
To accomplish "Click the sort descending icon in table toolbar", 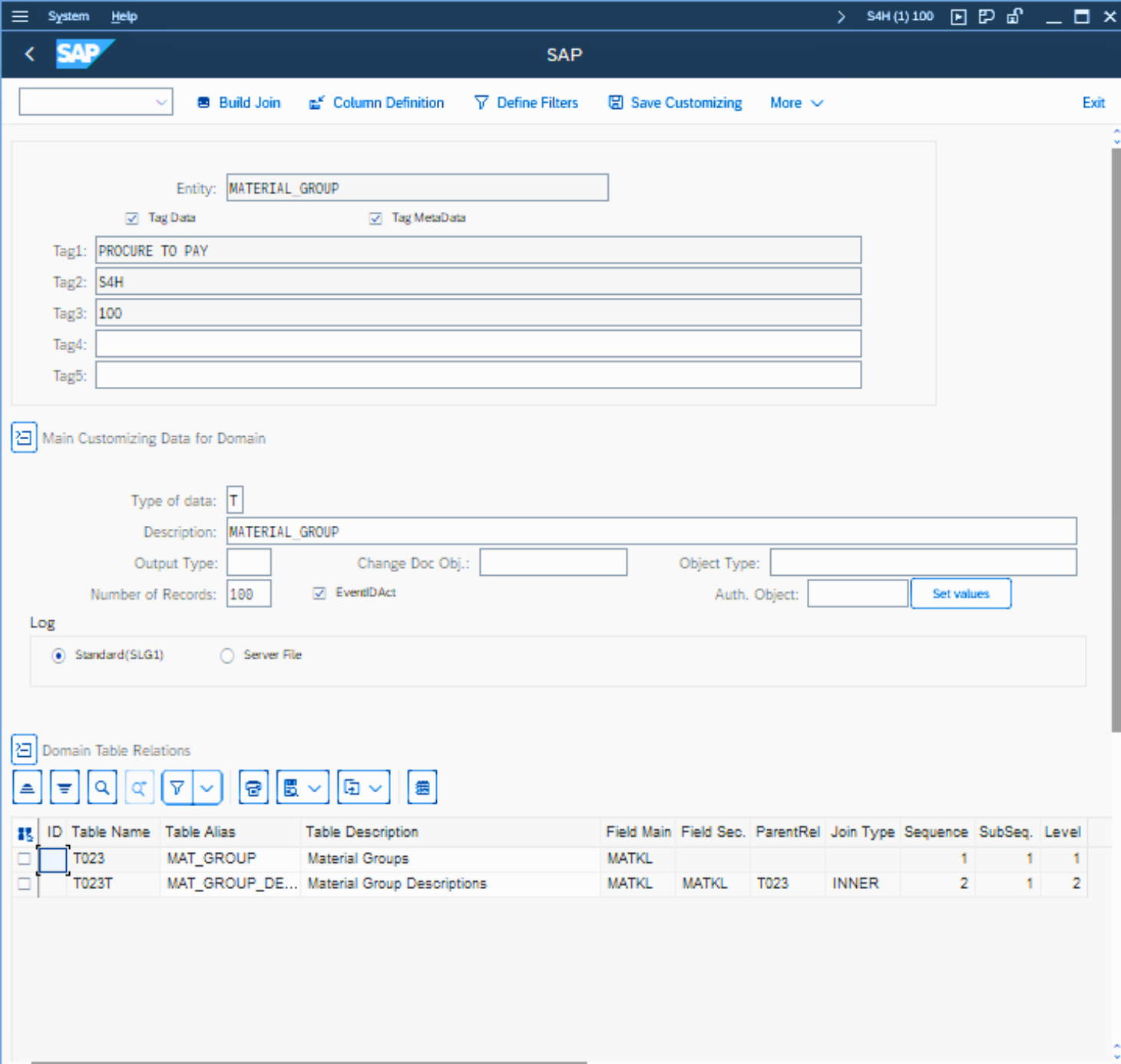I will coord(64,788).
